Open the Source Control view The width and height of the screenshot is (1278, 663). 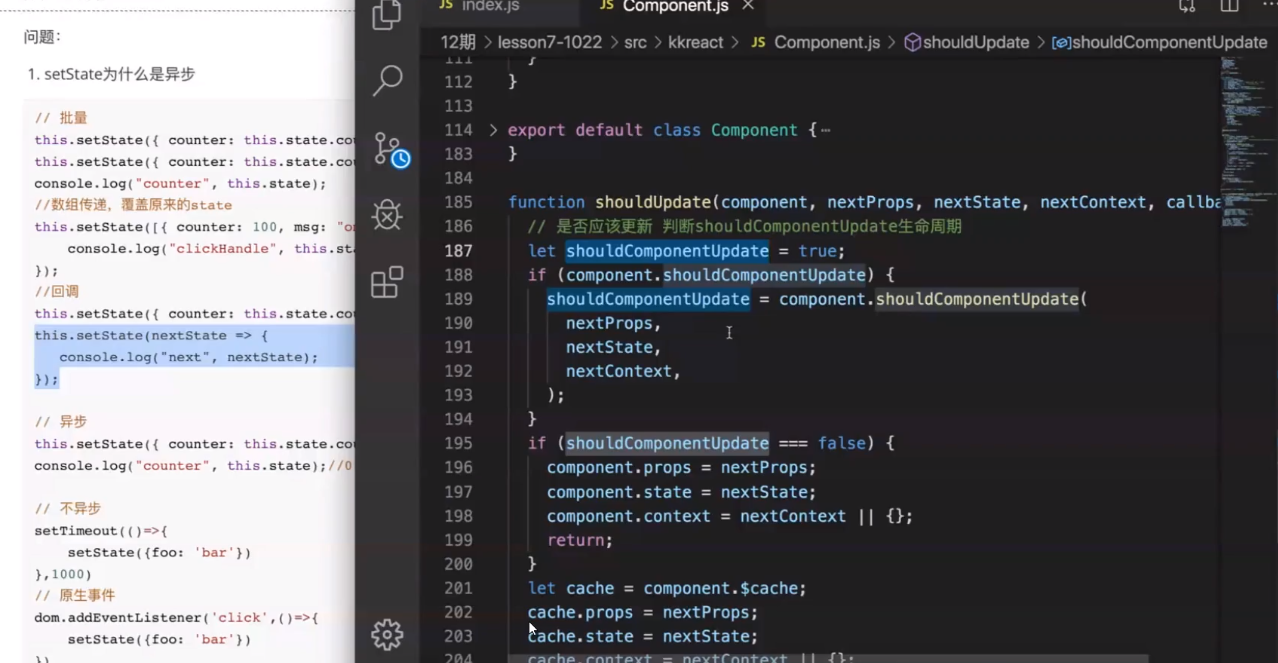pyautogui.click(x=386, y=148)
